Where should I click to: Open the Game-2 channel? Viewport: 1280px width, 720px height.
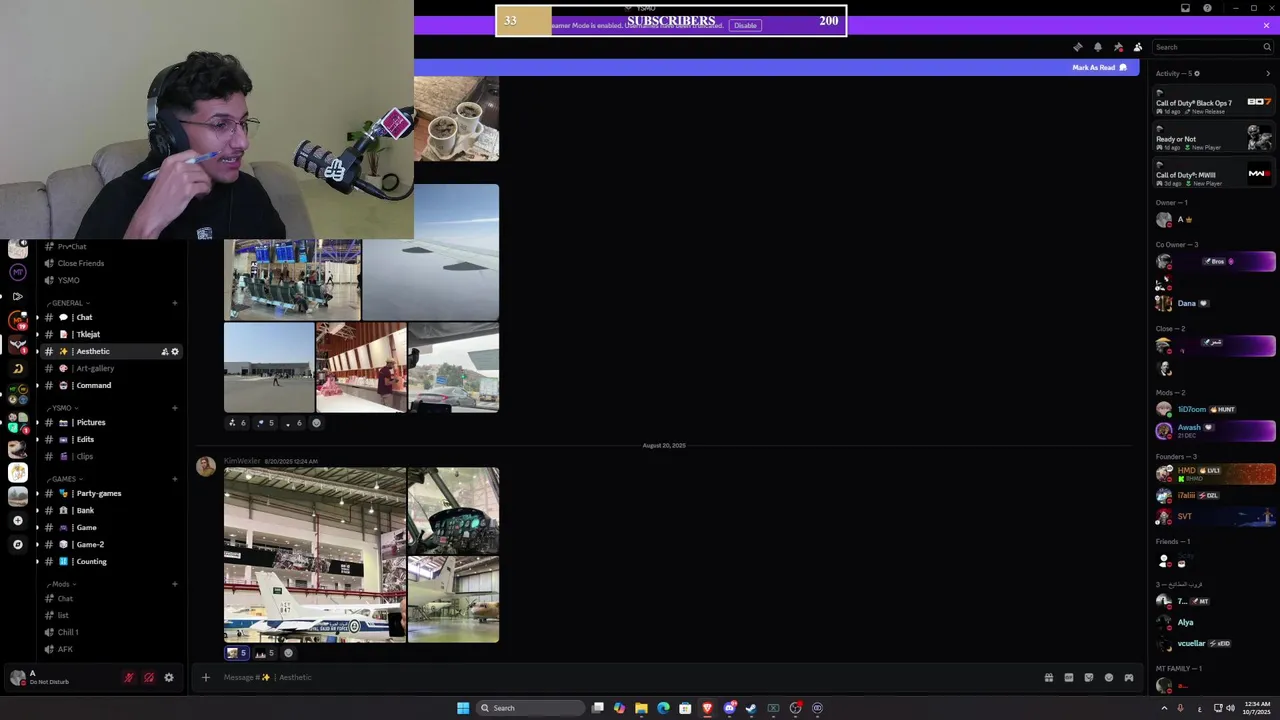click(x=110, y=544)
